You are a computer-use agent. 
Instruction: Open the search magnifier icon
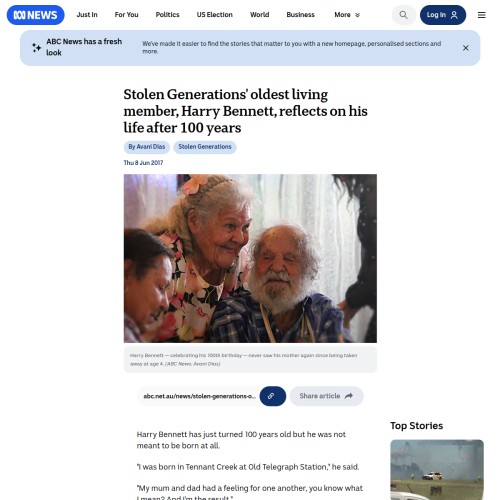403,15
